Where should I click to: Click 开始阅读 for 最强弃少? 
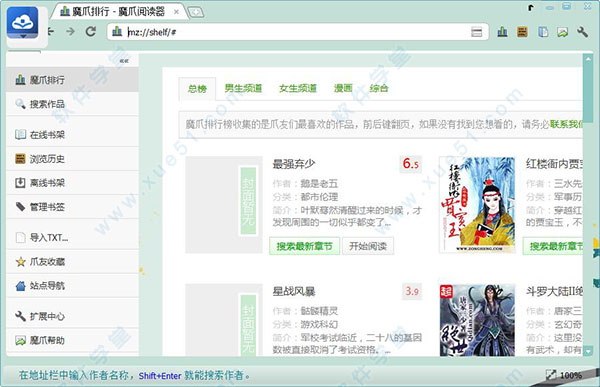(x=368, y=246)
